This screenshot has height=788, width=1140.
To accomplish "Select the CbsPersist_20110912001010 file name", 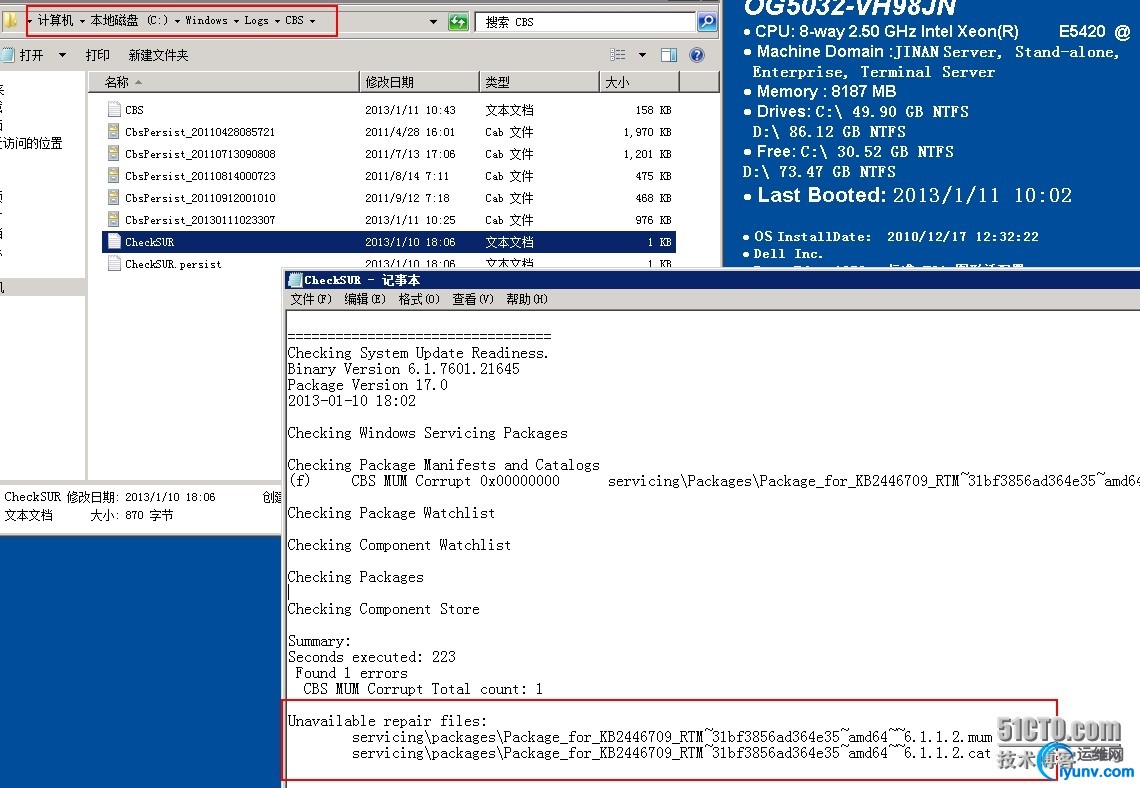I will pyautogui.click(x=200, y=198).
